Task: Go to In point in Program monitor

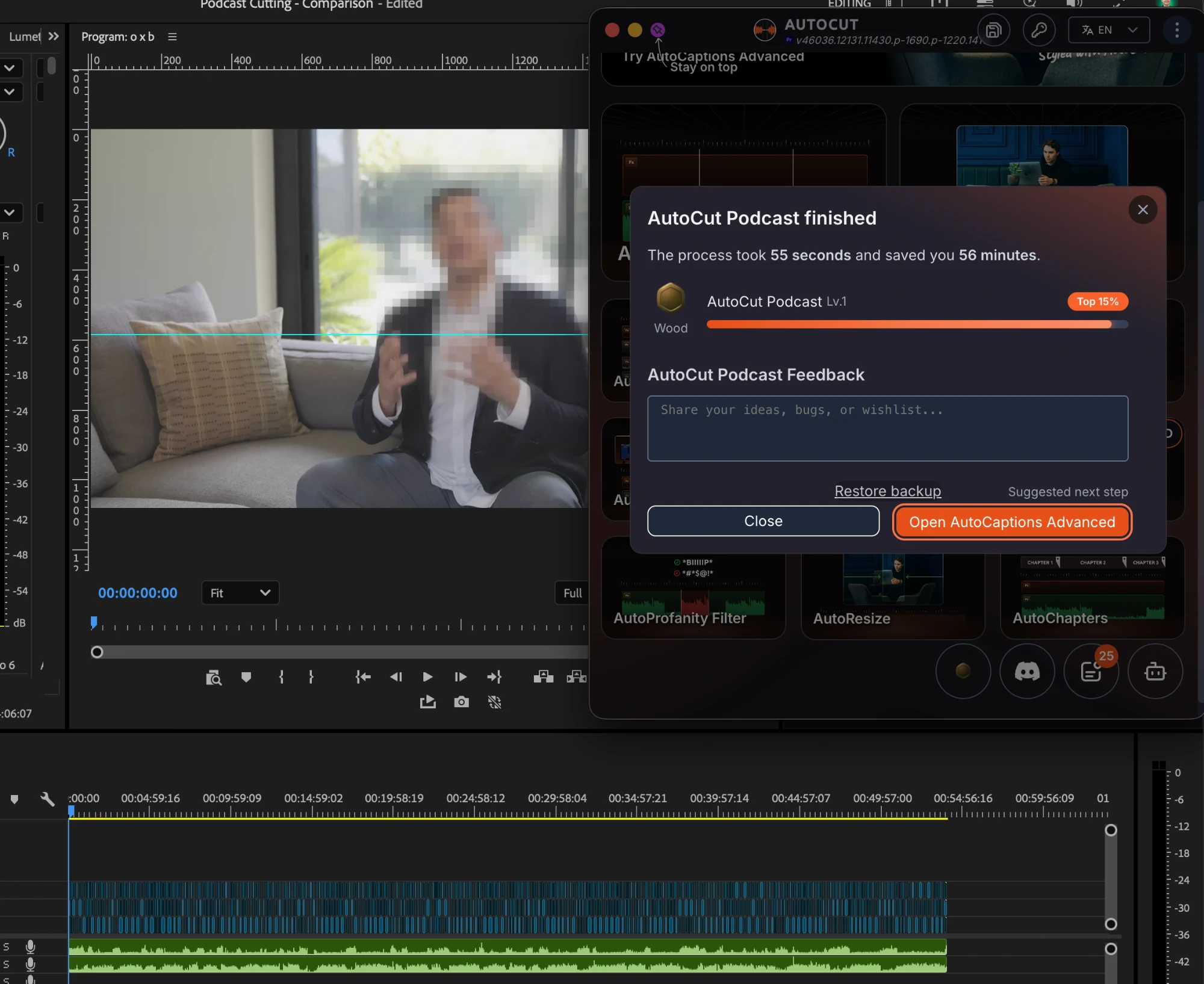Action: click(363, 677)
